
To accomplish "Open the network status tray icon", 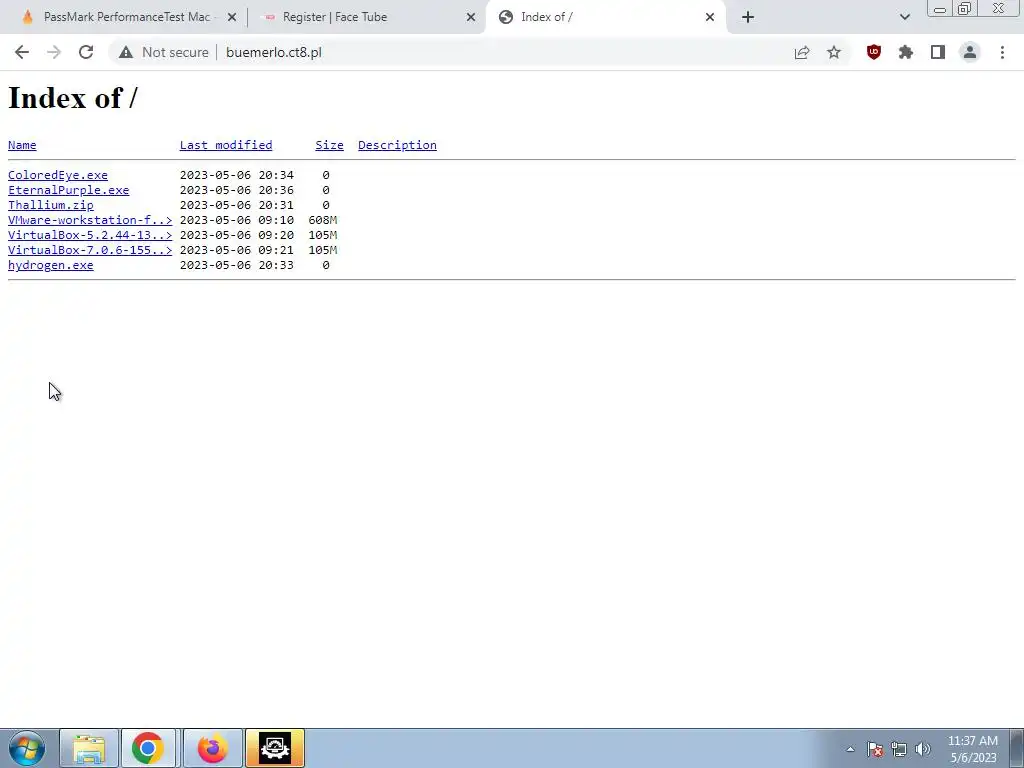I will tap(899, 749).
